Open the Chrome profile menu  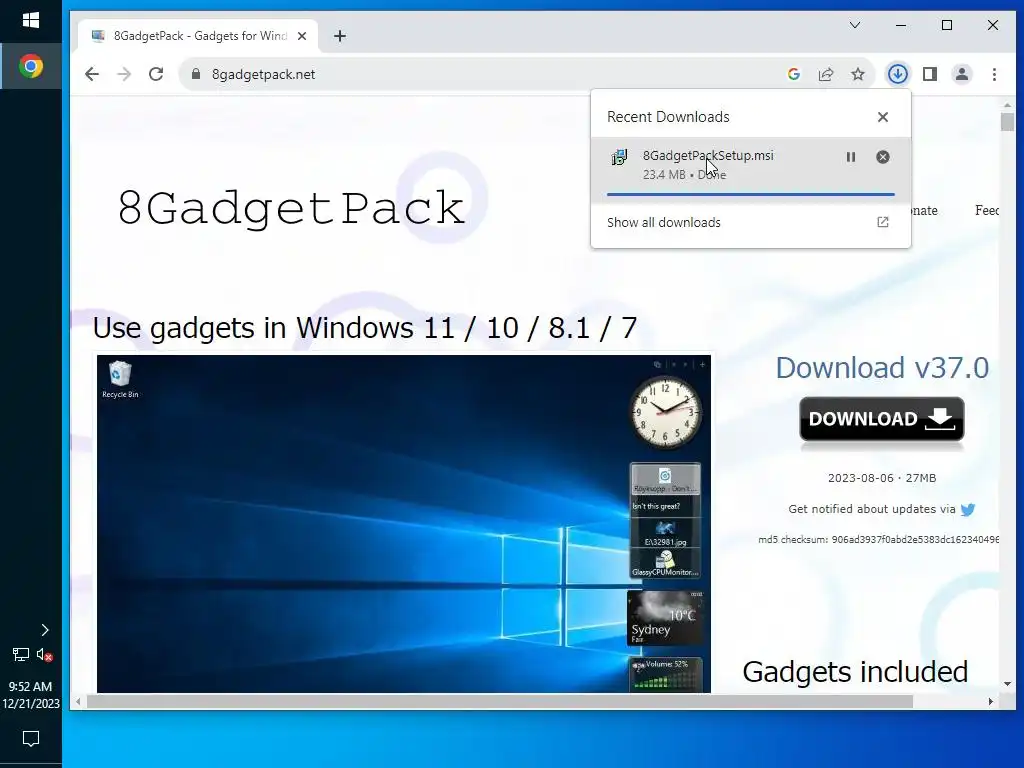point(962,74)
